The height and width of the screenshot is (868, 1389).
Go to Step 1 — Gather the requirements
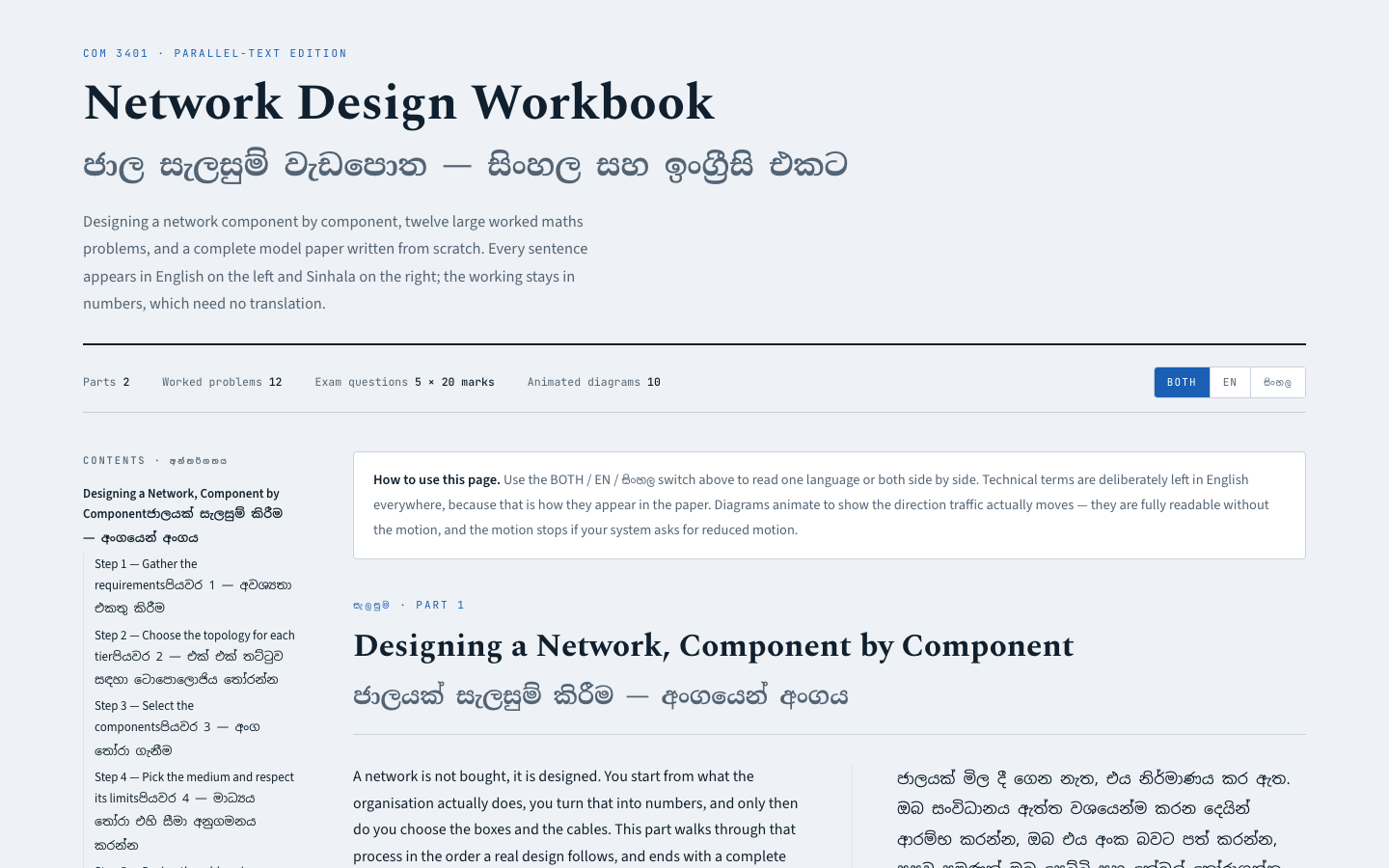[193, 585]
